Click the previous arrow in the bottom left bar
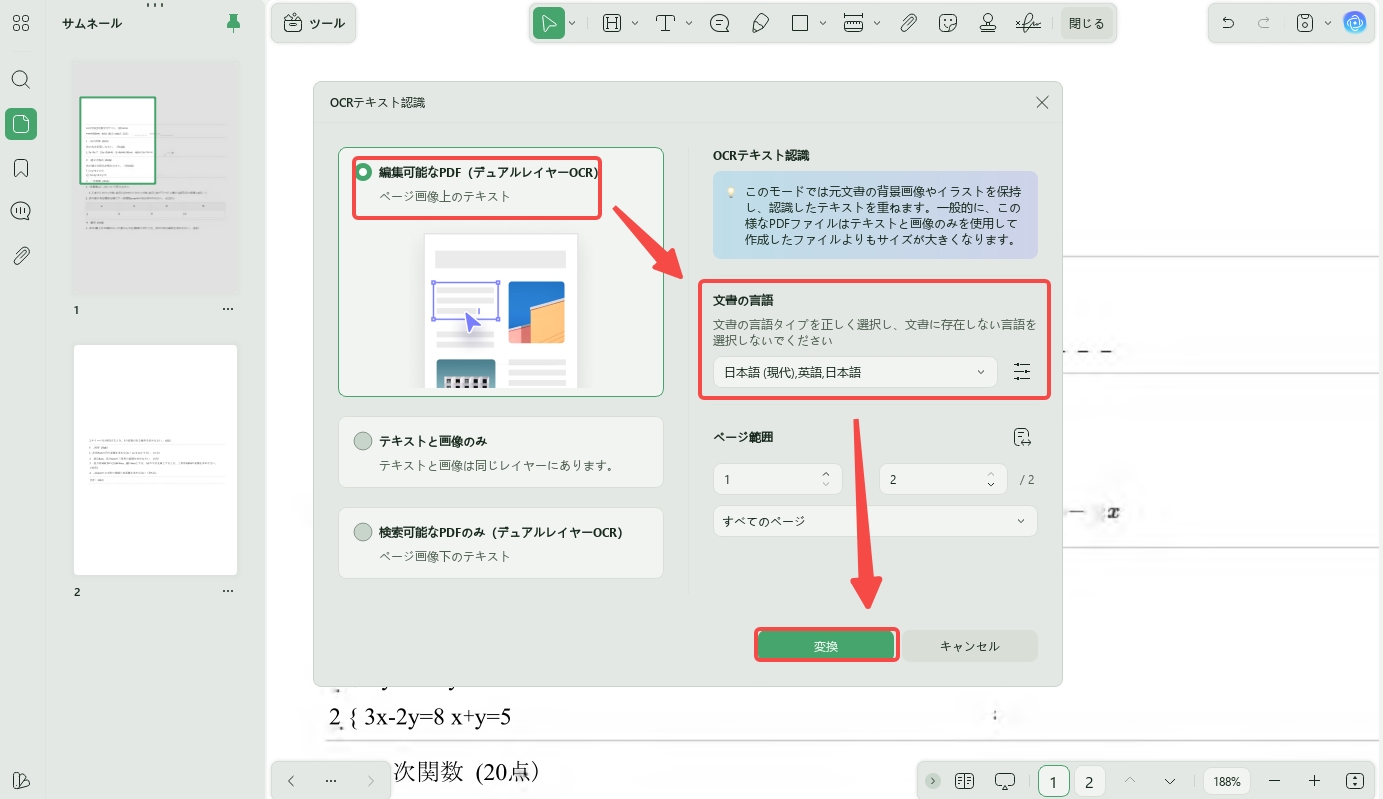Screen dimensions: 1383x799 coord(290,781)
